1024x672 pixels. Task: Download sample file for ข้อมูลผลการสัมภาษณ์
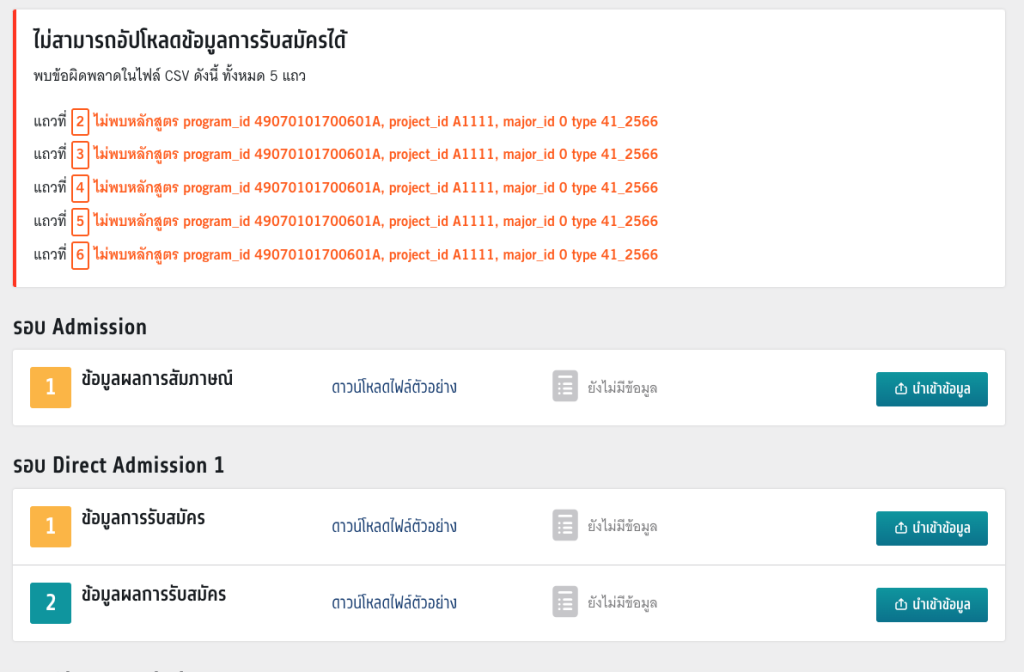(x=394, y=387)
